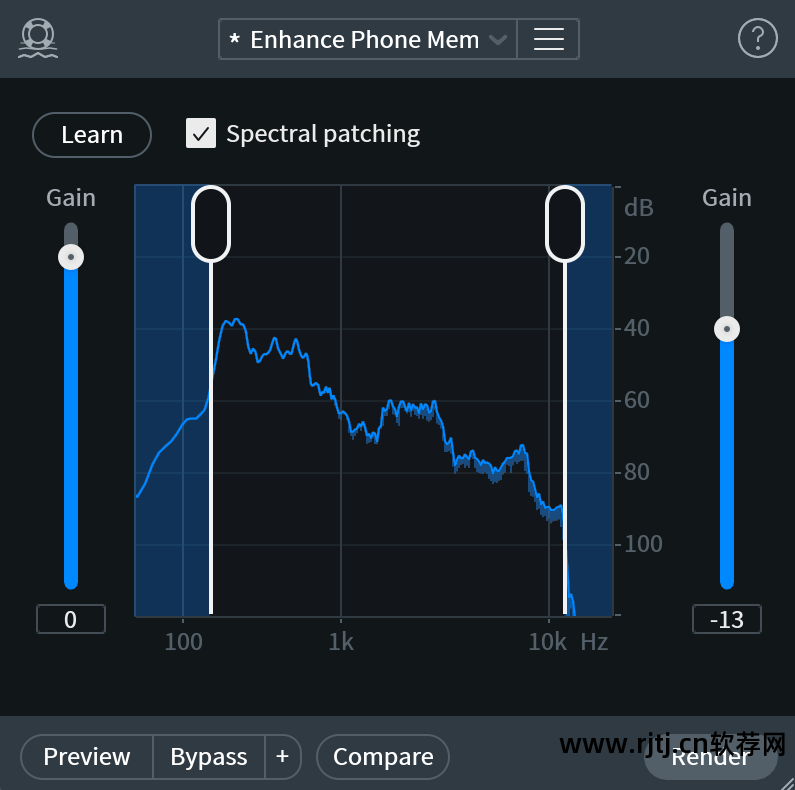Image resolution: width=795 pixels, height=790 pixels.
Task: Select the low frequency cutoff handle
Action: click(x=211, y=224)
